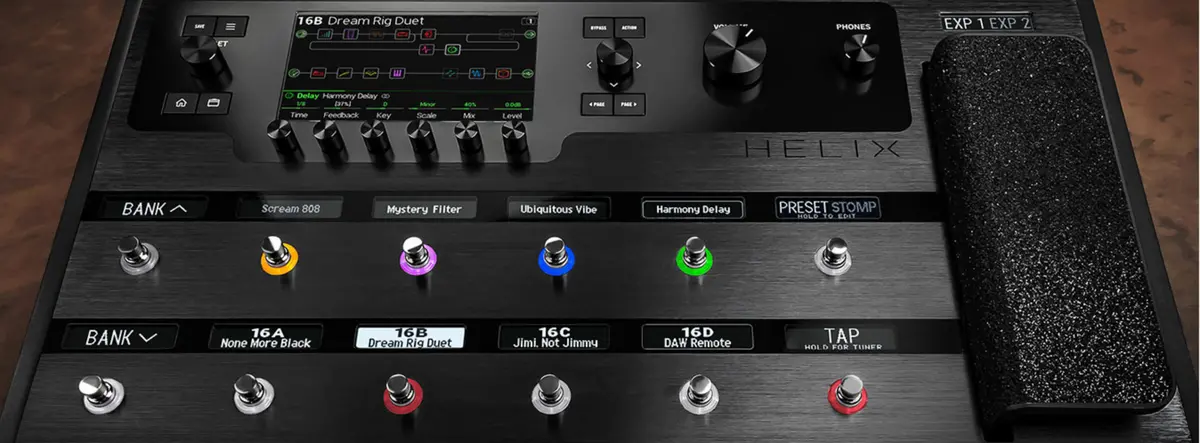
Task: Click the knob under the Level parameter
Action: [x=516, y=142]
